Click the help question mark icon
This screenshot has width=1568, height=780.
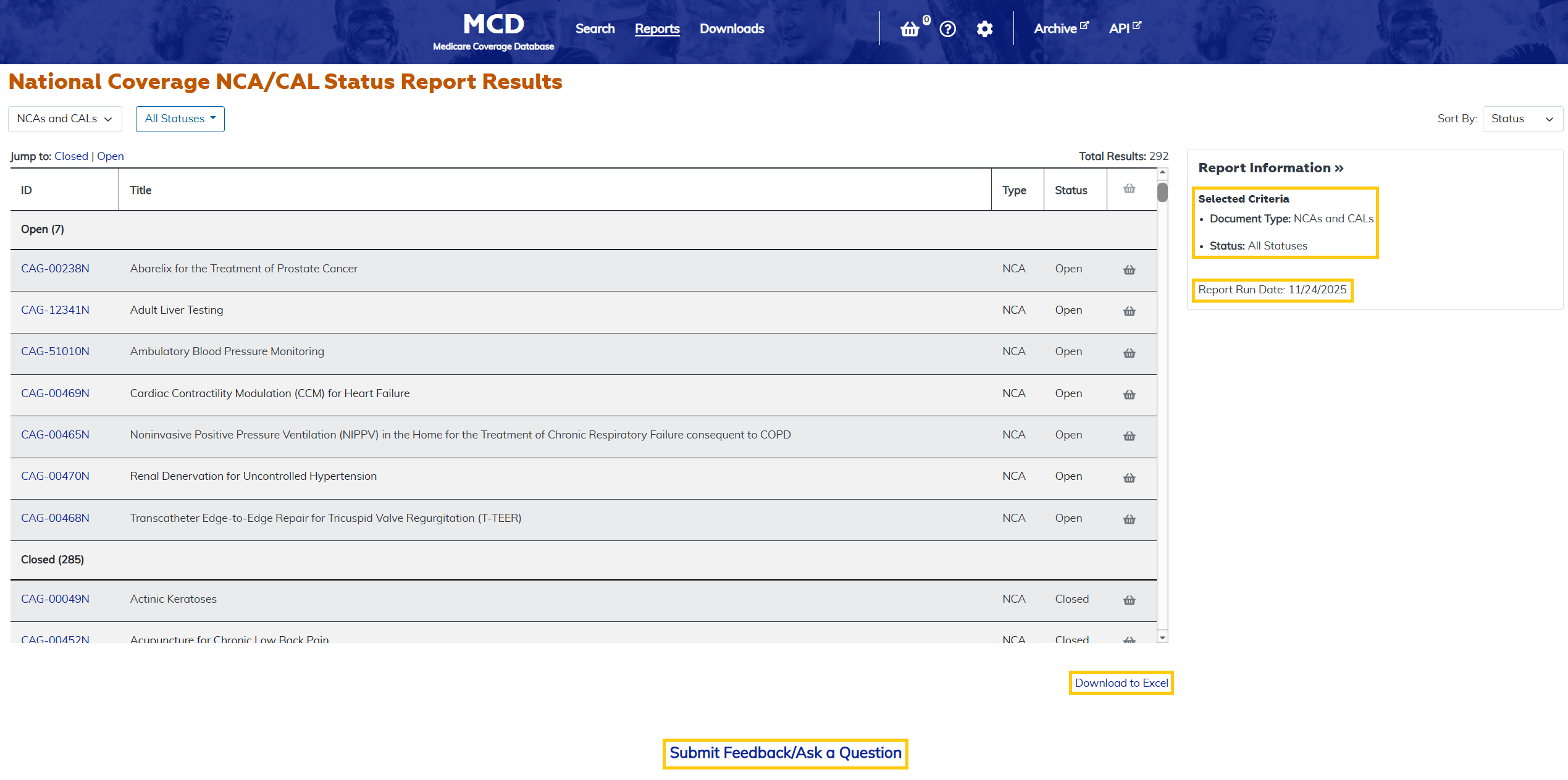947,28
